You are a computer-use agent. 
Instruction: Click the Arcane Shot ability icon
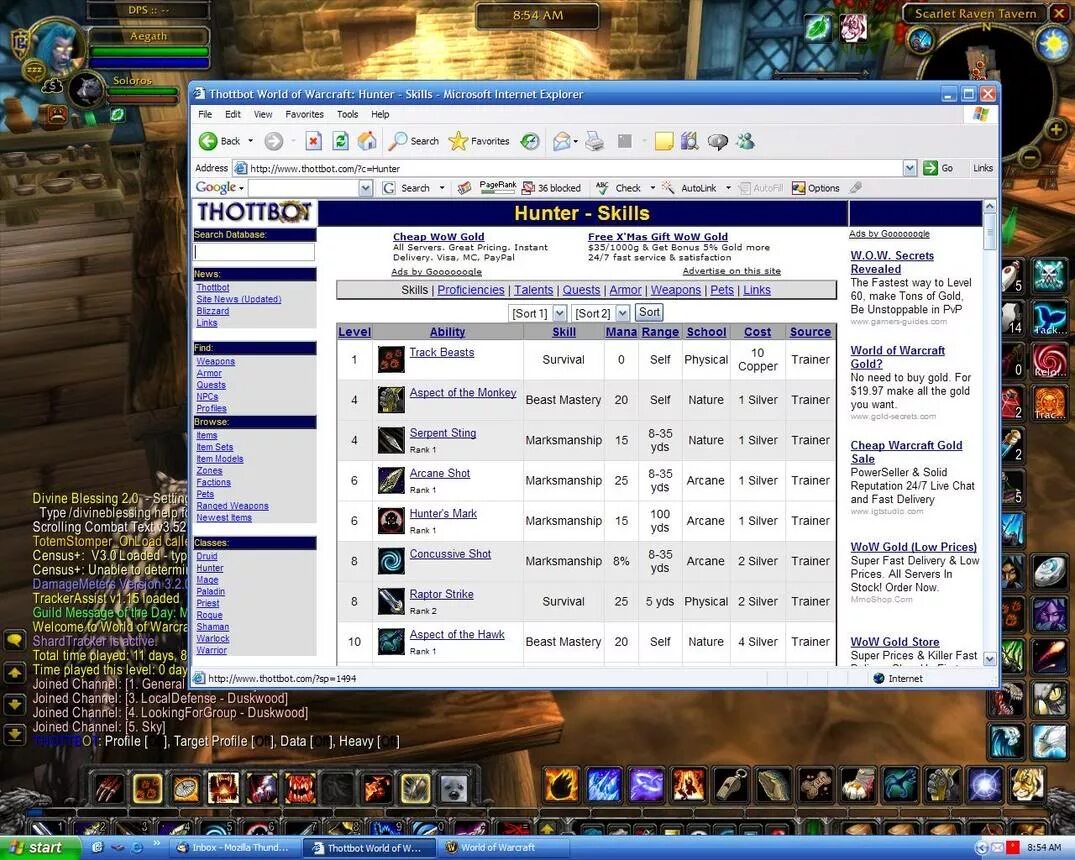click(391, 481)
